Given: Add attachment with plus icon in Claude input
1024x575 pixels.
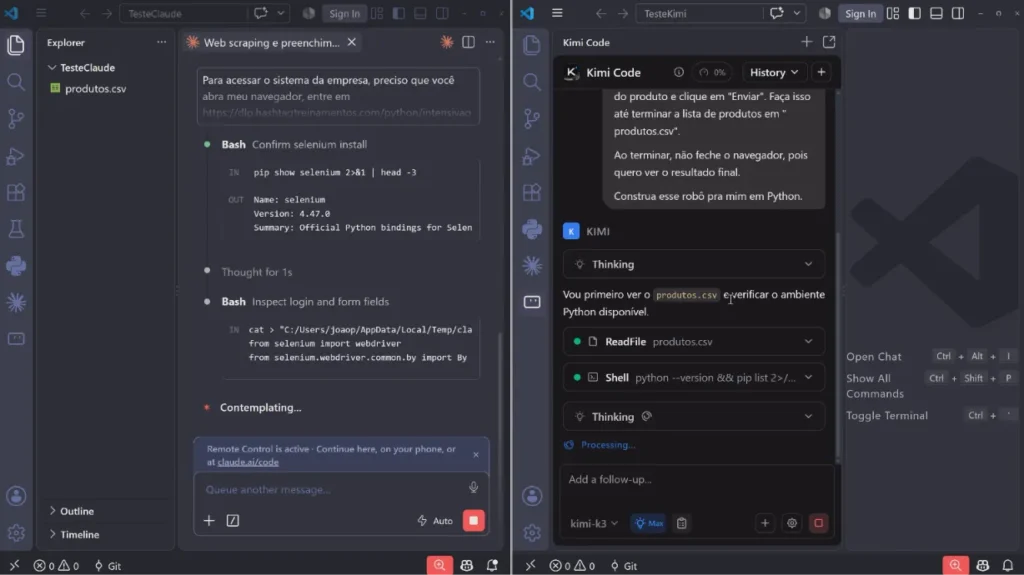Looking at the screenshot, I should tap(209, 521).
